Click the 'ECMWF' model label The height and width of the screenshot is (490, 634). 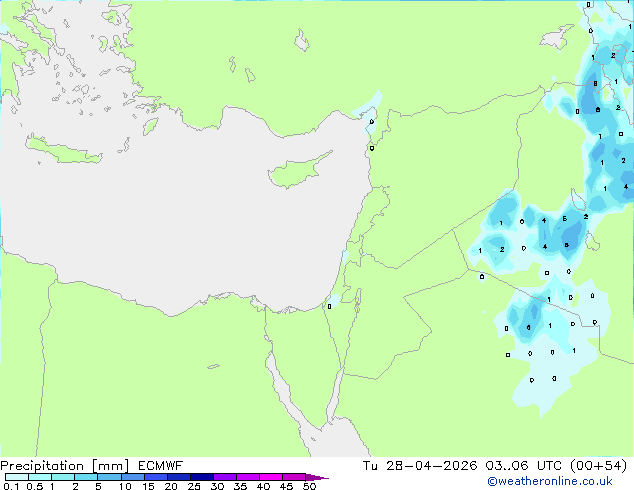click(x=161, y=466)
